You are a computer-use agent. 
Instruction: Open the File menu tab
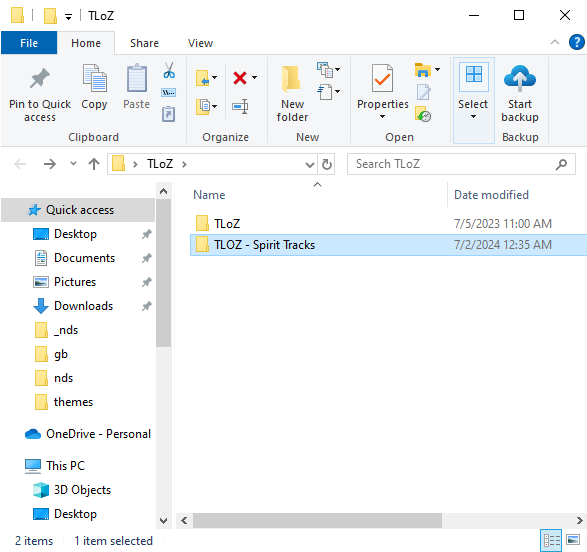29,43
